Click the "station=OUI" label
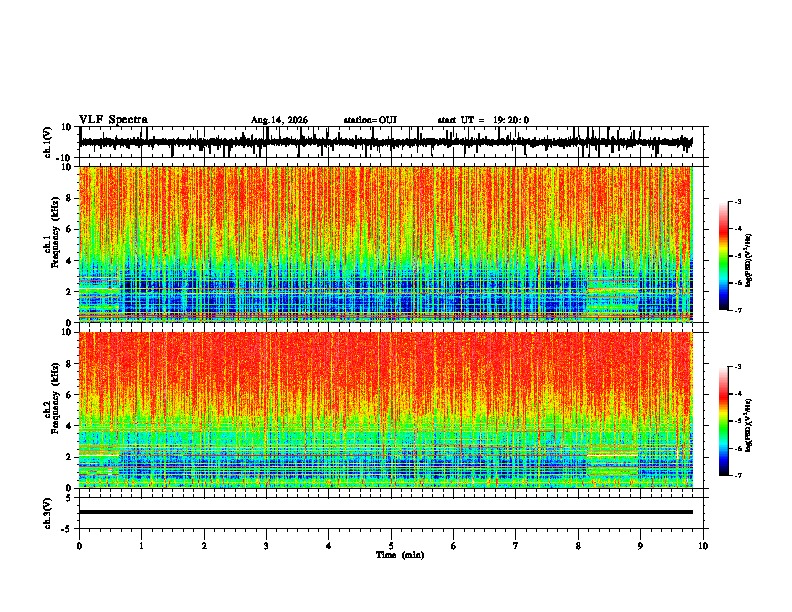 coord(370,120)
